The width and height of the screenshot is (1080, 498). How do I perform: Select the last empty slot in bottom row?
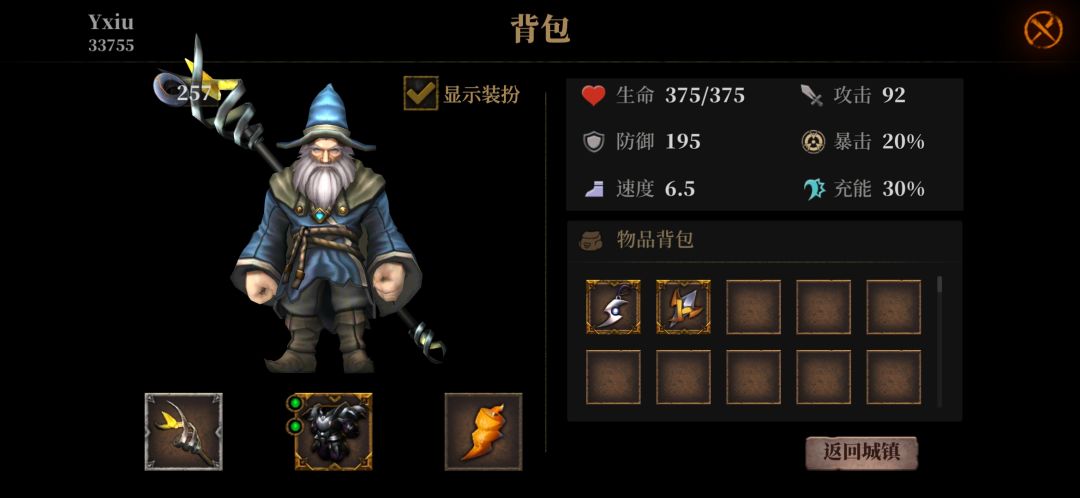(x=893, y=377)
